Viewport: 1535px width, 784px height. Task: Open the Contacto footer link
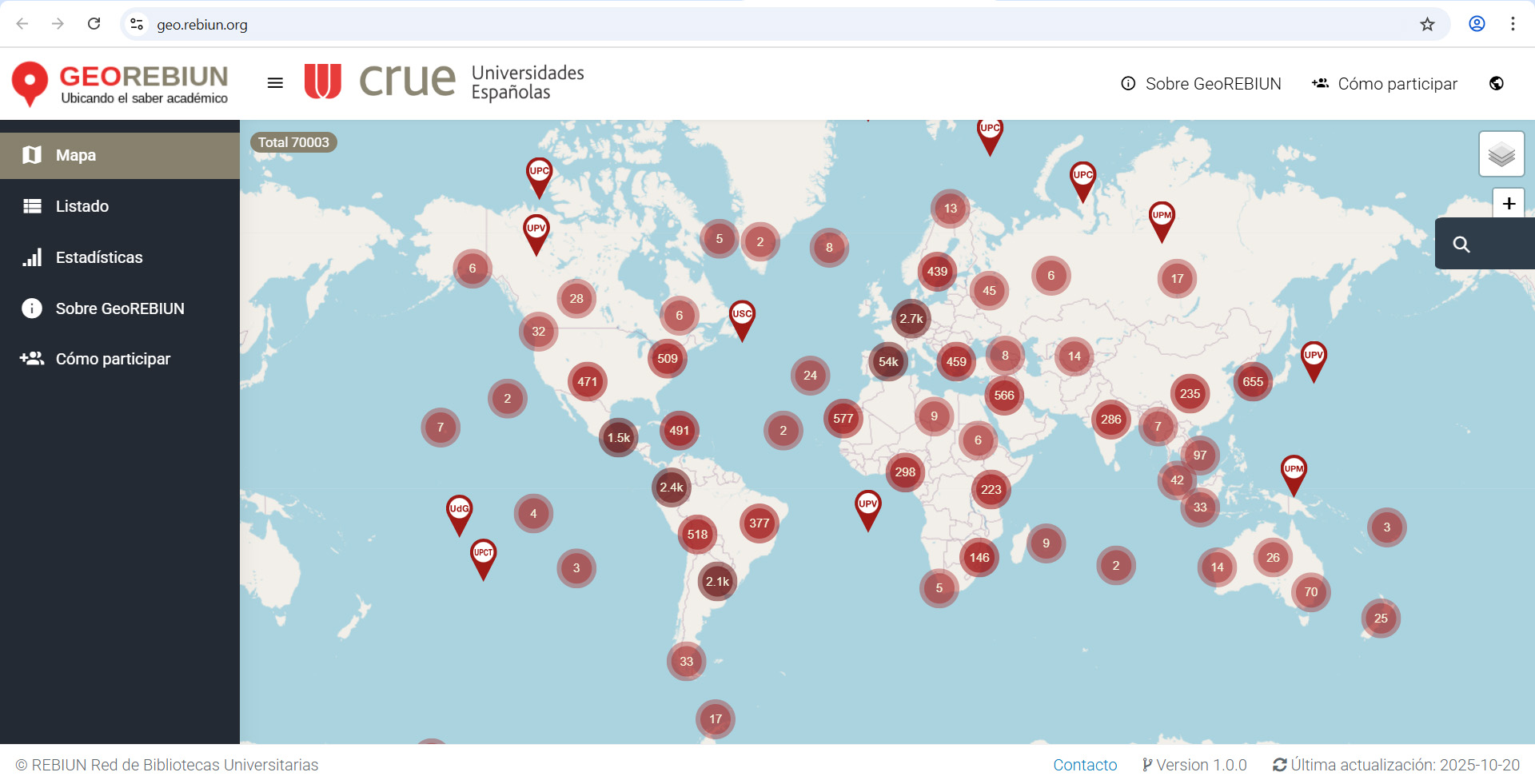1084,765
